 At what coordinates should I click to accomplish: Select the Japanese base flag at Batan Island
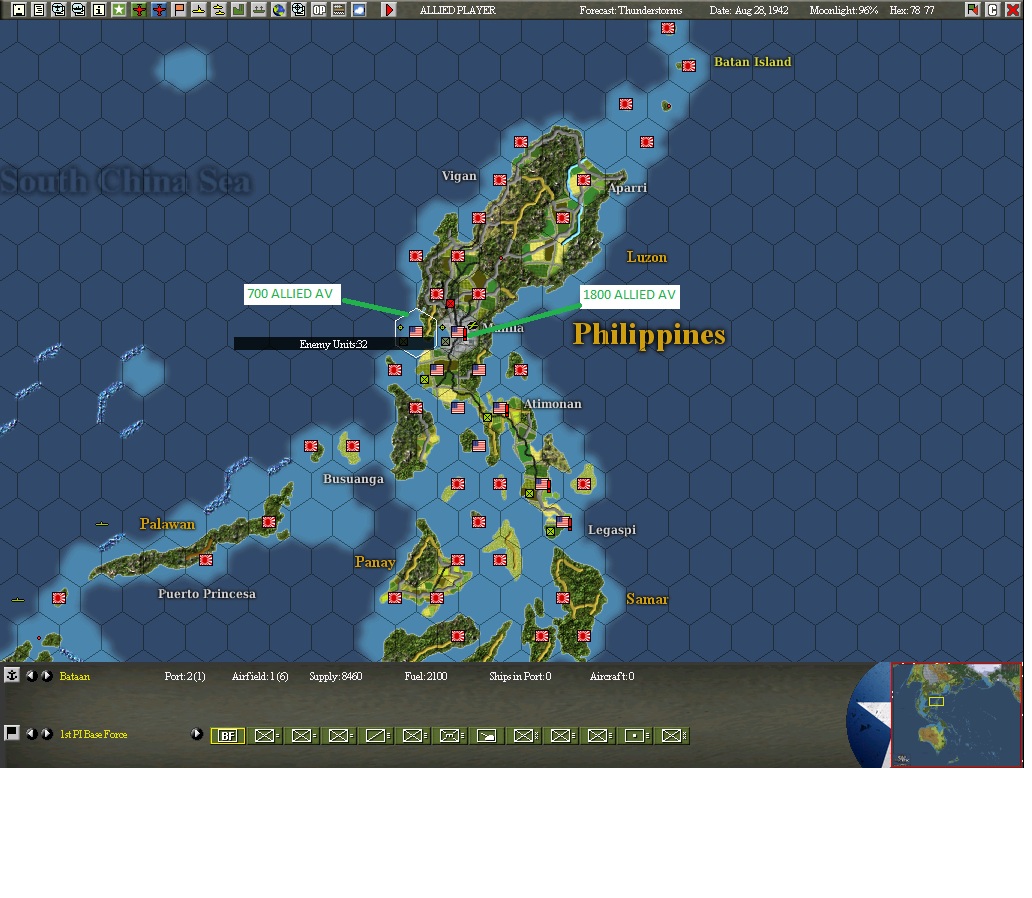(688, 66)
